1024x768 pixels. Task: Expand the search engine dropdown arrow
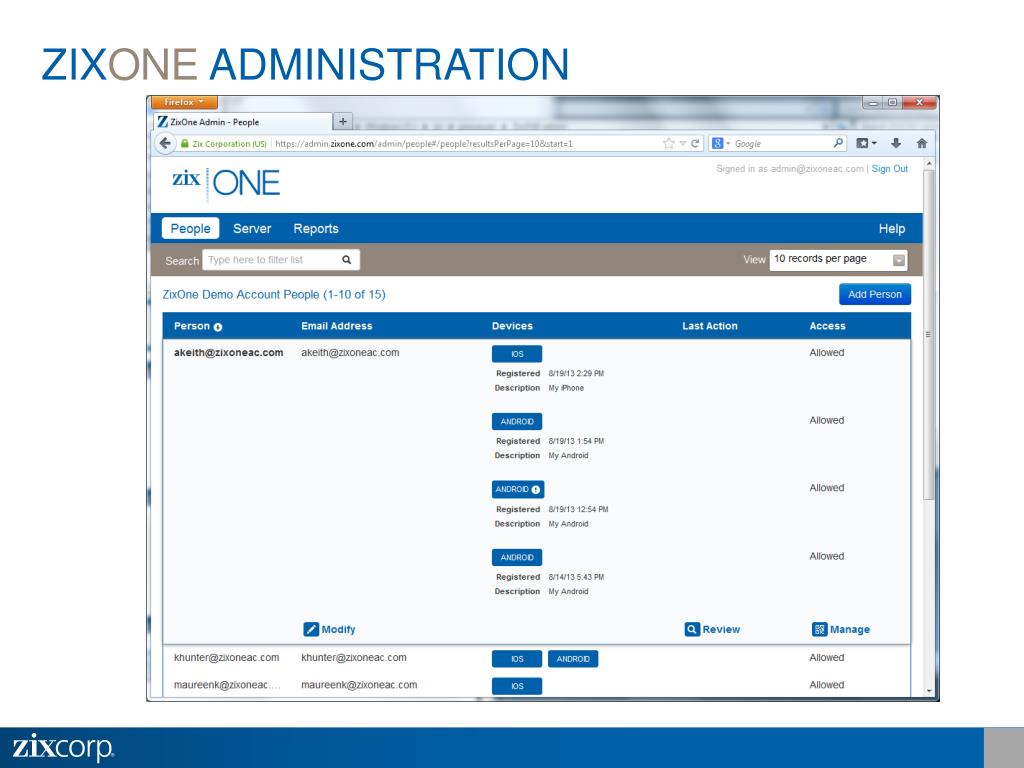tap(728, 144)
